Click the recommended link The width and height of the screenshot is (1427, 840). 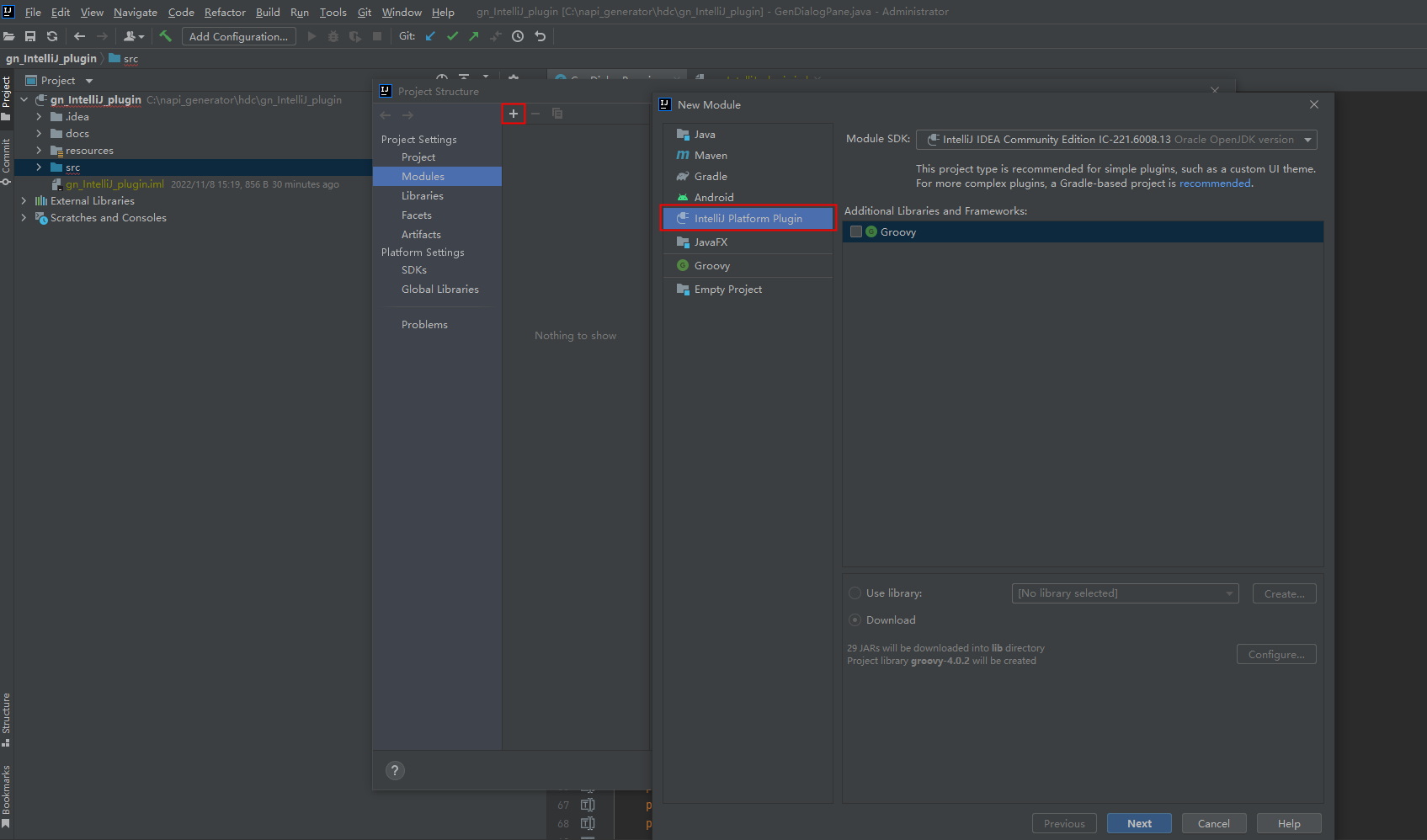(1214, 183)
